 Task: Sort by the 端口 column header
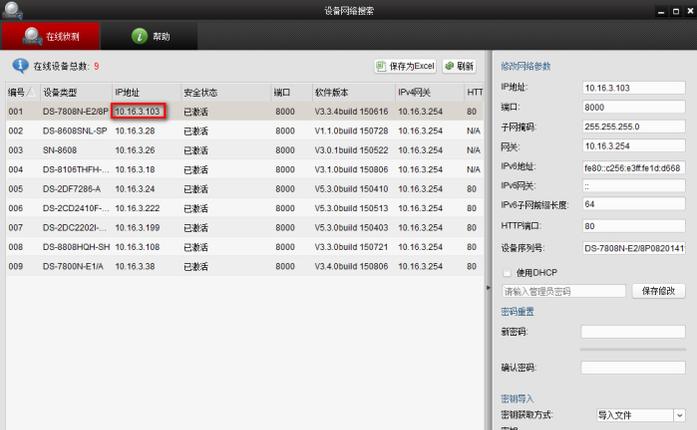click(x=292, y=92)
